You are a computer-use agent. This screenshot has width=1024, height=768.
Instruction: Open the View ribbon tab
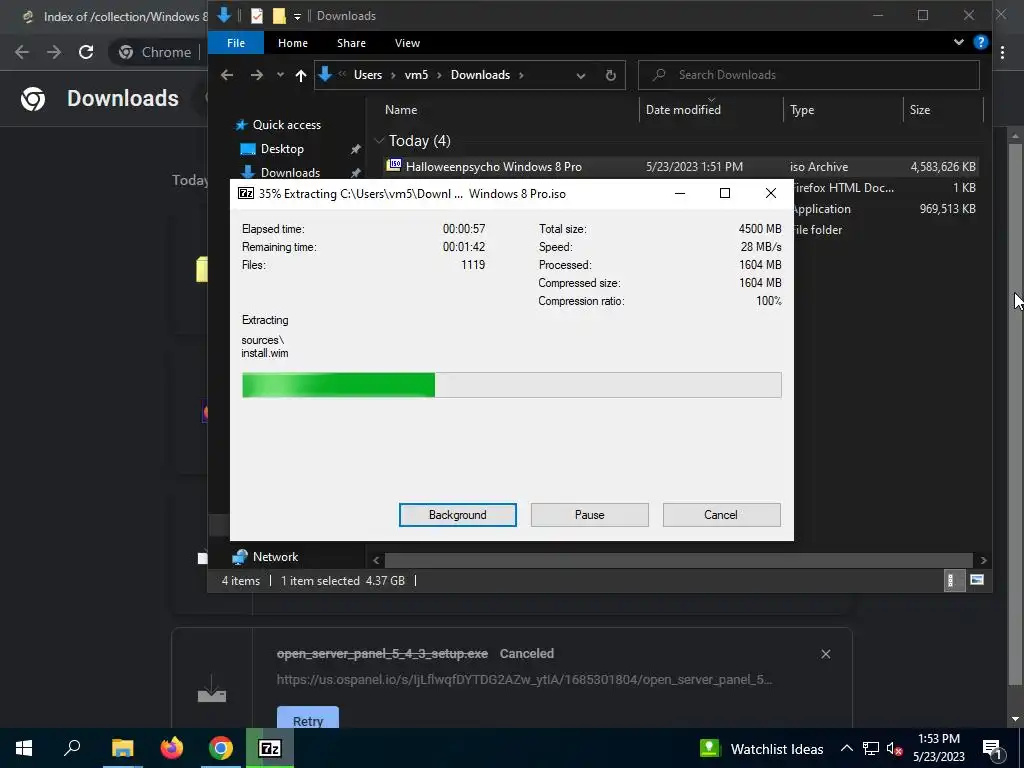coord(407,43)
